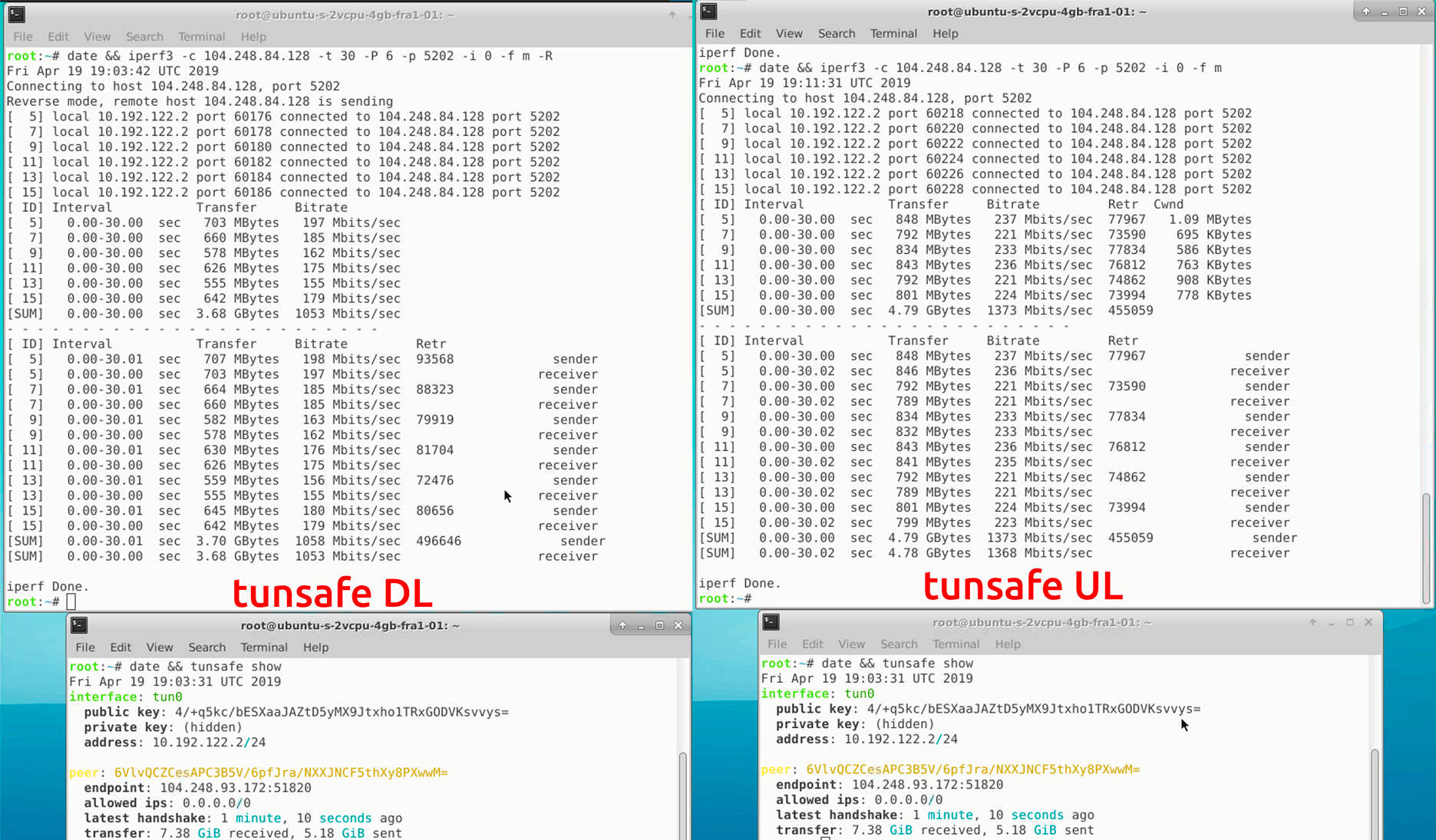This screenshot has width=1436, height=840.
Task: Minimize the bottom-right terminal window
Action: click(1331, 622)
